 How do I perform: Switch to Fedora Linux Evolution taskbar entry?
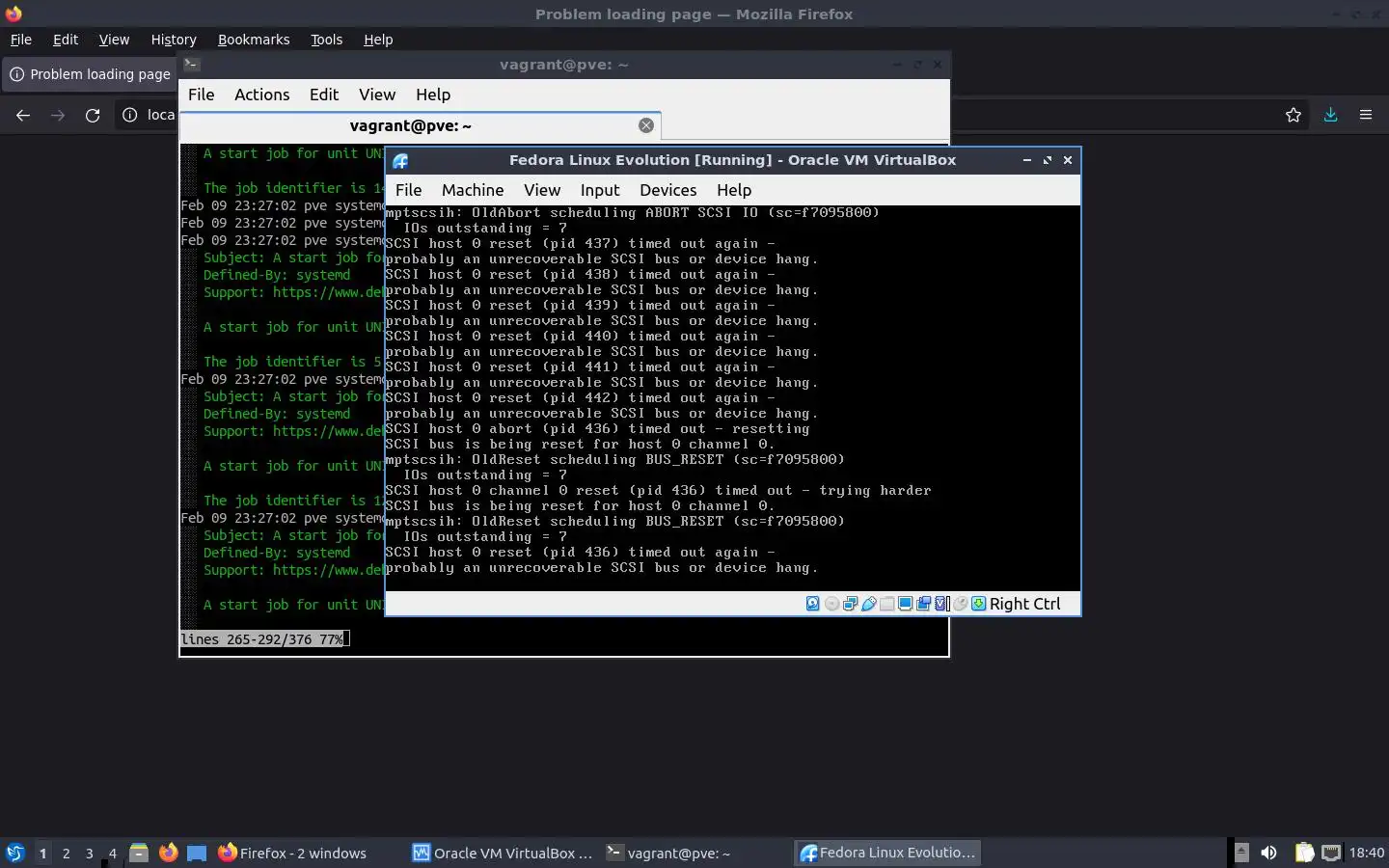(x=888, y=853)
